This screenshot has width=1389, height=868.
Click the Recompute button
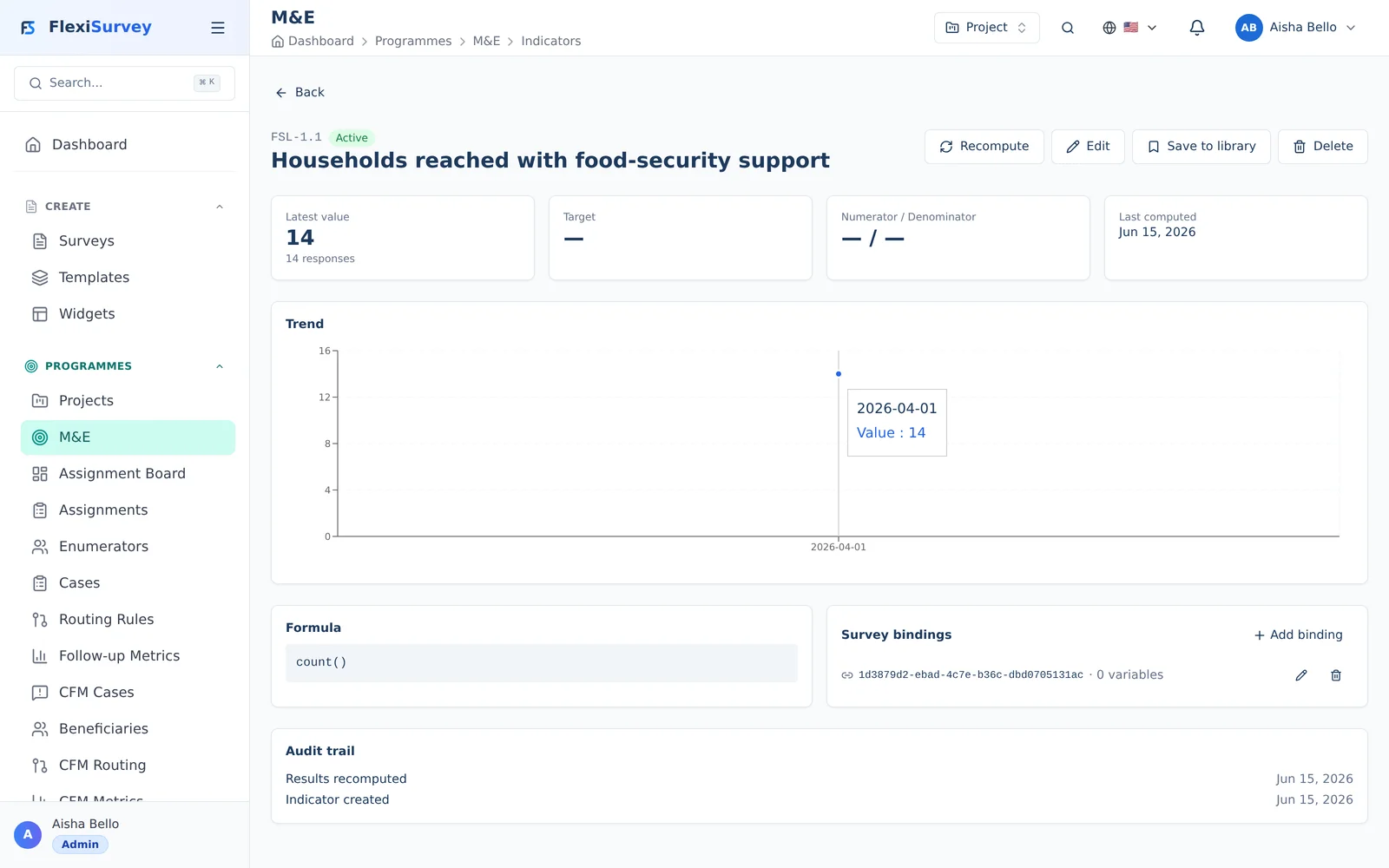pos(984,147)
